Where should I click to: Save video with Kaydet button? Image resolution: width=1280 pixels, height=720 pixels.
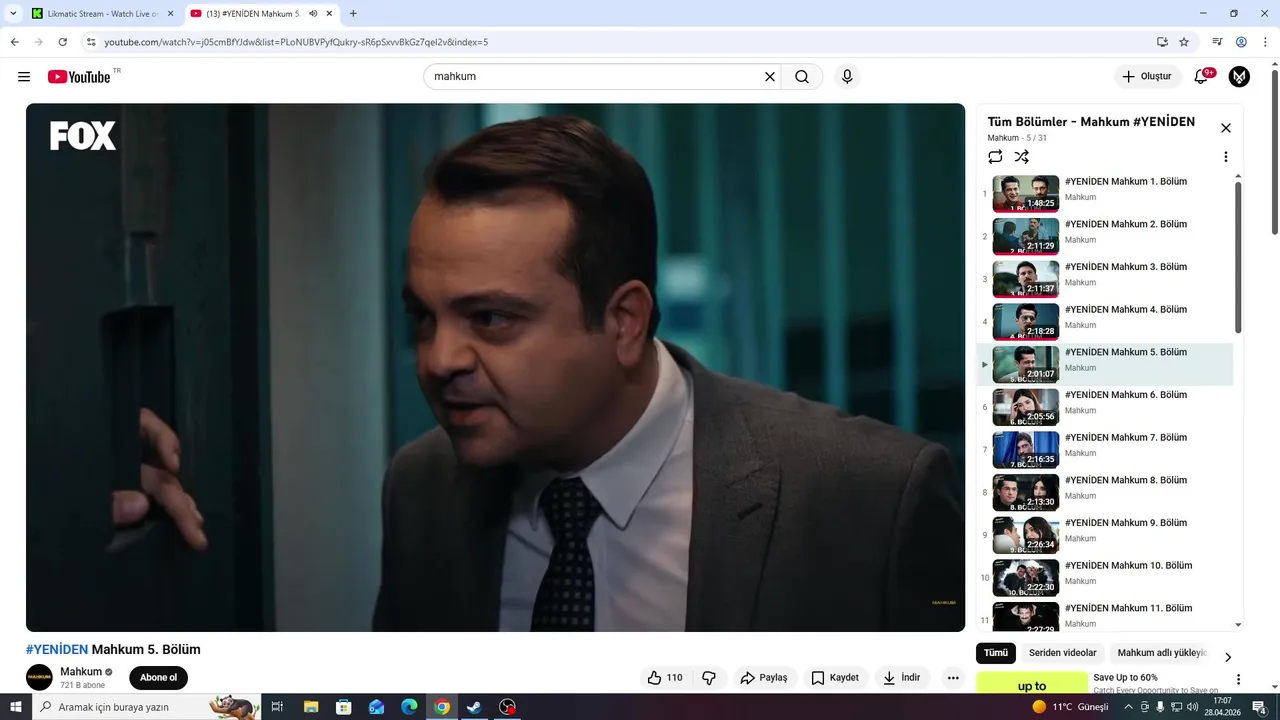[835, 678]
